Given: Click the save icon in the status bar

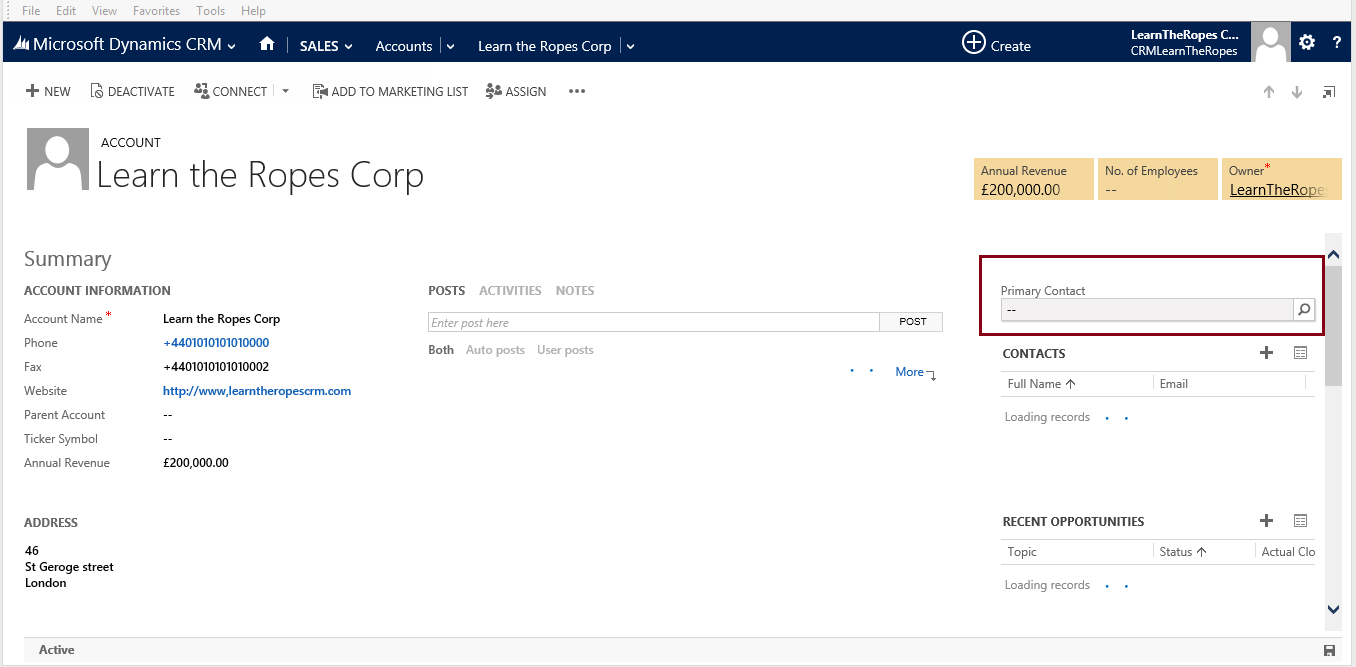Looking at the screenshot, I should click(x=1329, y=649).
